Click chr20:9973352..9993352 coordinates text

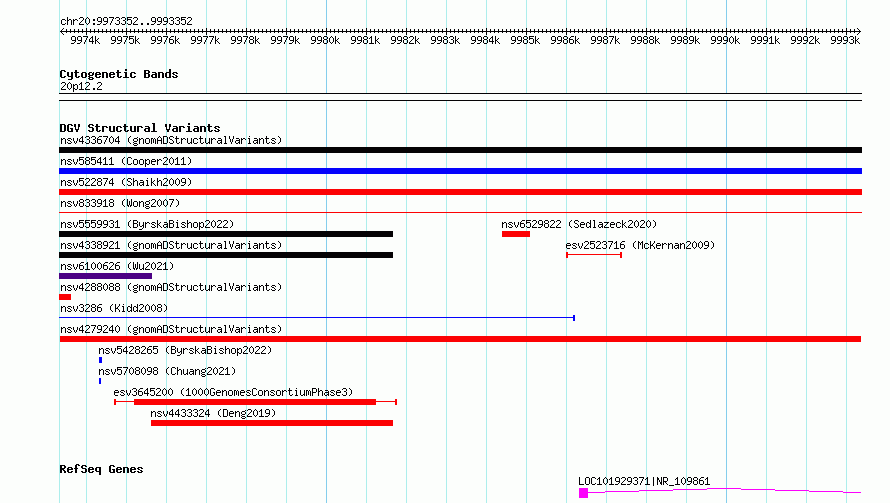click(126, 21)
